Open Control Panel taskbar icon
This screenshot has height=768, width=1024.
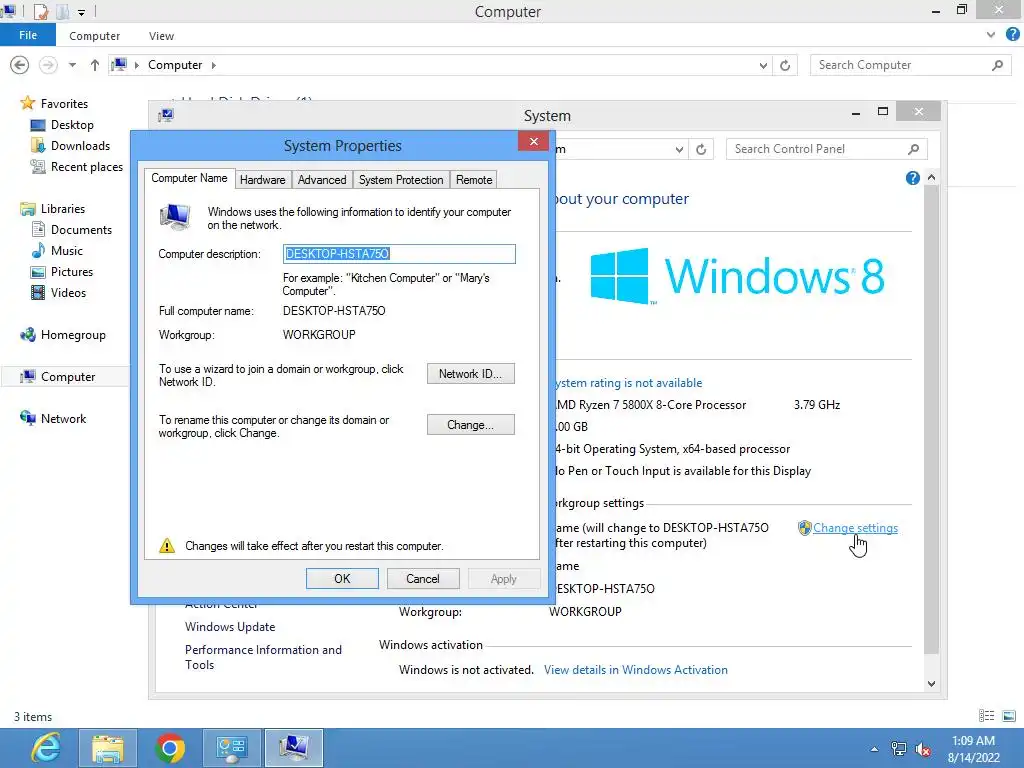point(231,748)
